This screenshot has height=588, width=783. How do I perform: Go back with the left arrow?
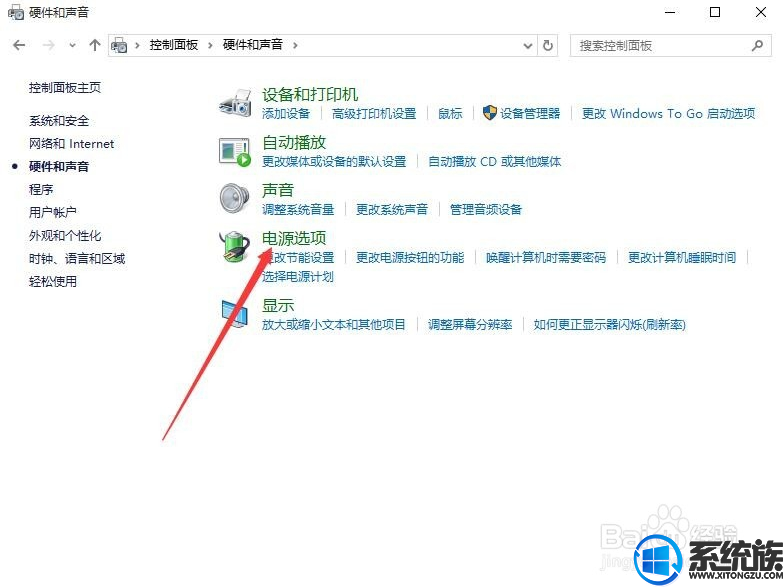click(x=19, y=45)
